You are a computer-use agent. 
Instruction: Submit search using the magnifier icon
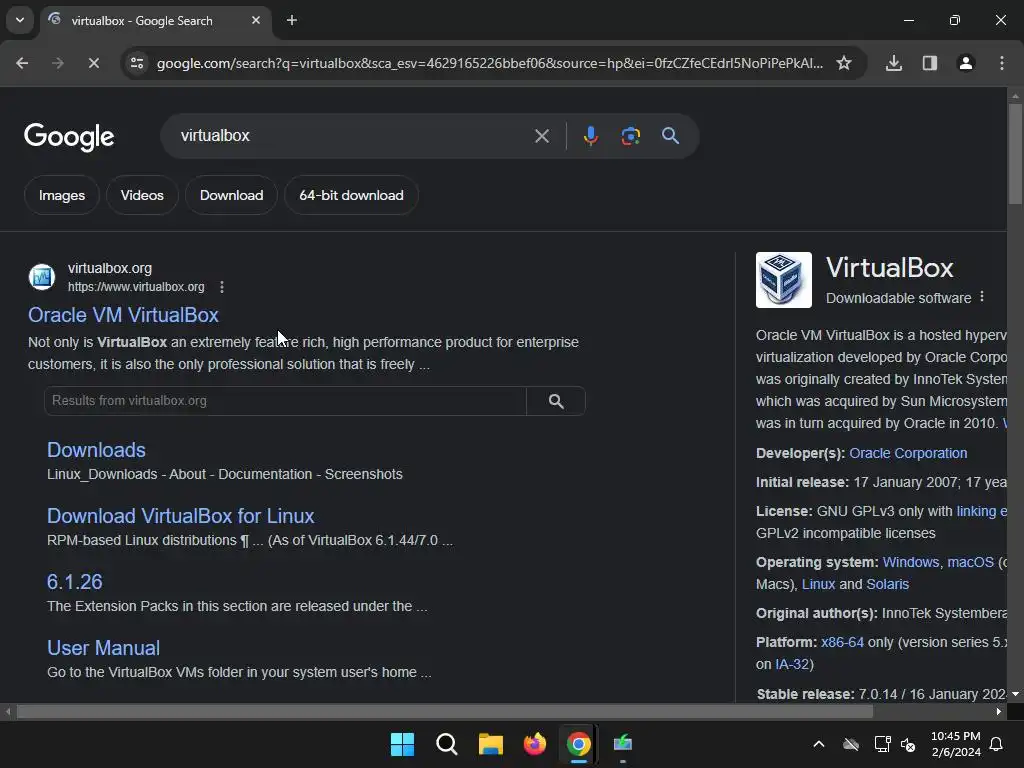pyautogui.click(x=671, y=136)
